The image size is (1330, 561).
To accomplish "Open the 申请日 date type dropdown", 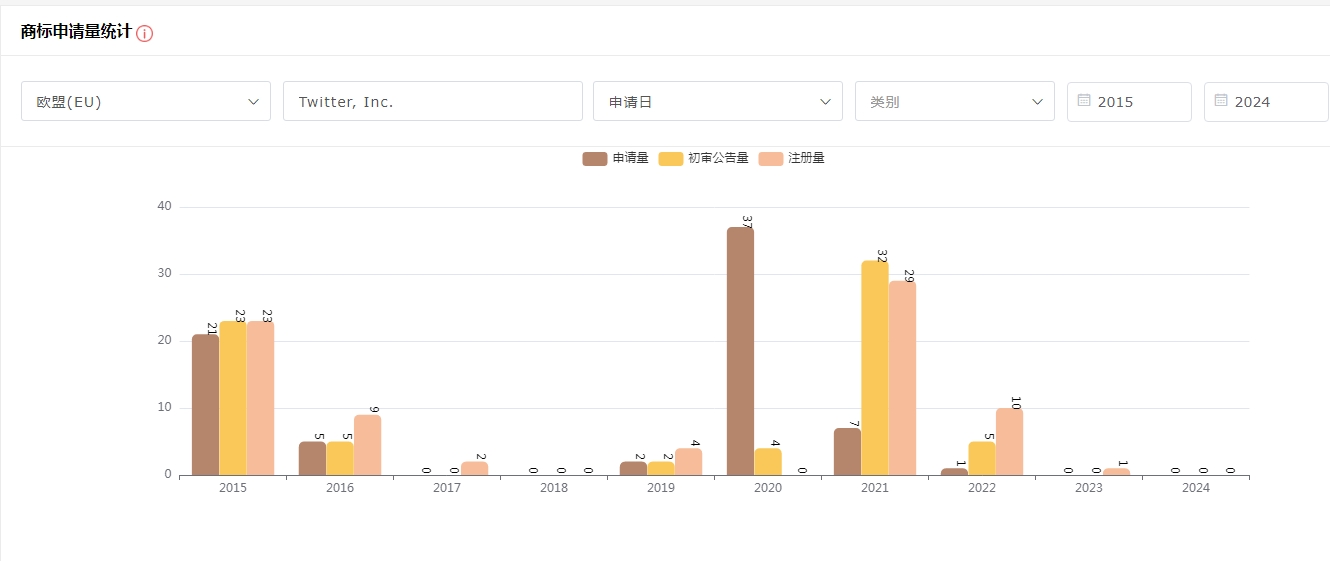I will (x=718, y=101).
